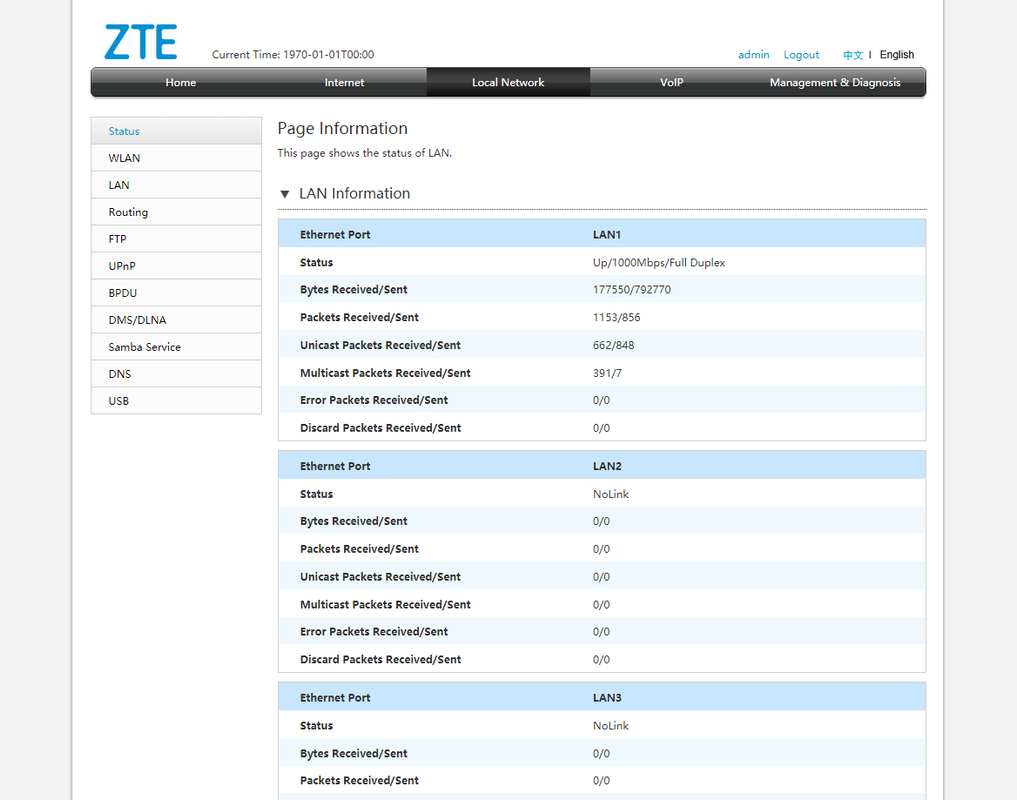The height and width of the screenshot is (800, 1017).
Task: Open BPDU in the sidebar
Action: click(176, 293)
